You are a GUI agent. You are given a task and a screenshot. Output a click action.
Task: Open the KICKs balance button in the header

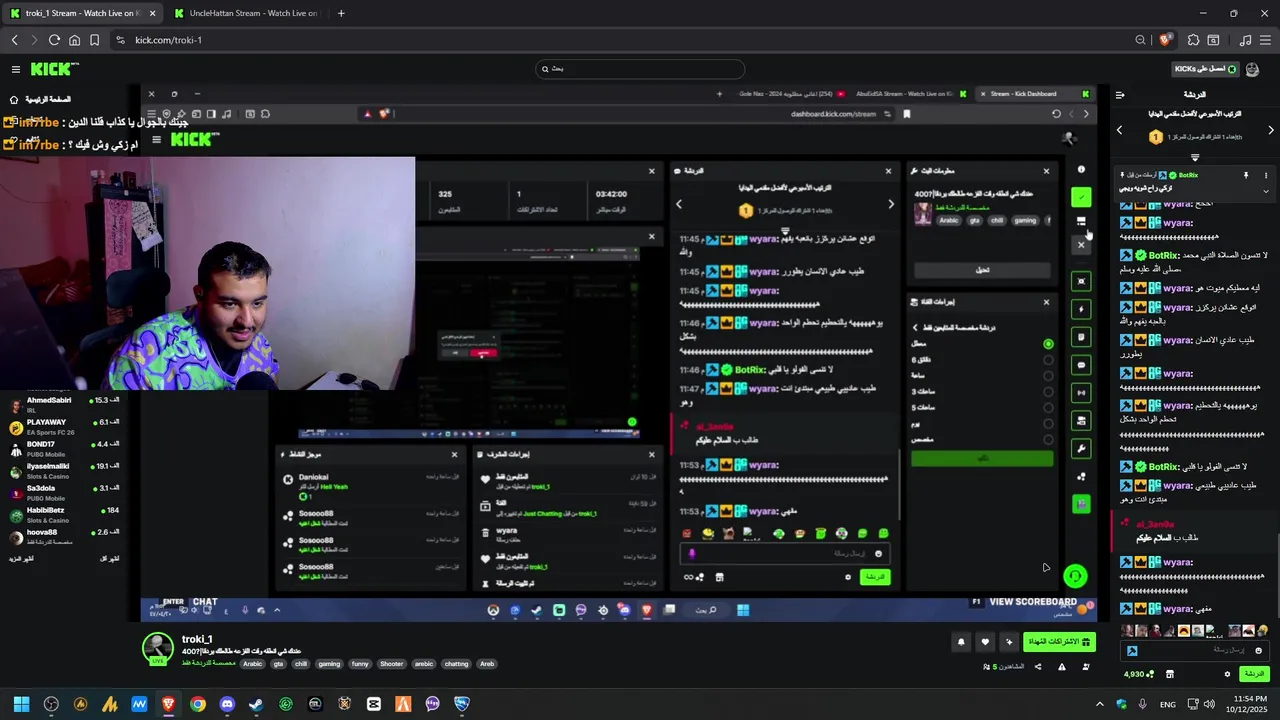tap(1205, 69)
